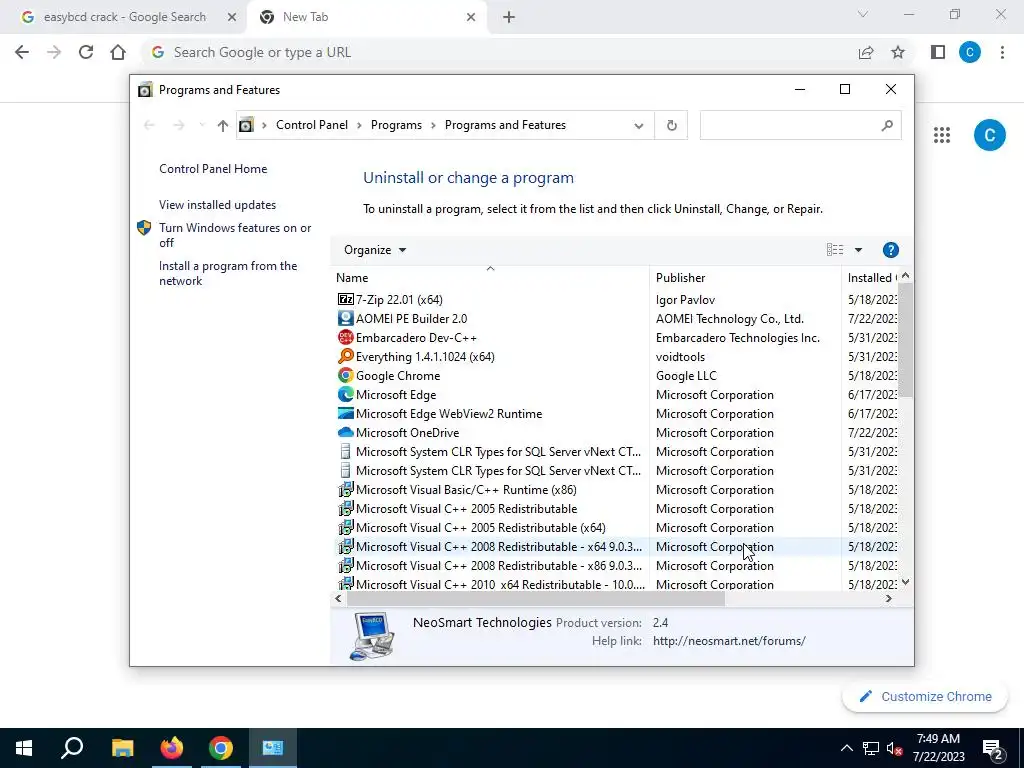This screenshot has height=768, width=1024.
Task: Click the horizontal scrollbar in the program list
Action: [536, 599]
